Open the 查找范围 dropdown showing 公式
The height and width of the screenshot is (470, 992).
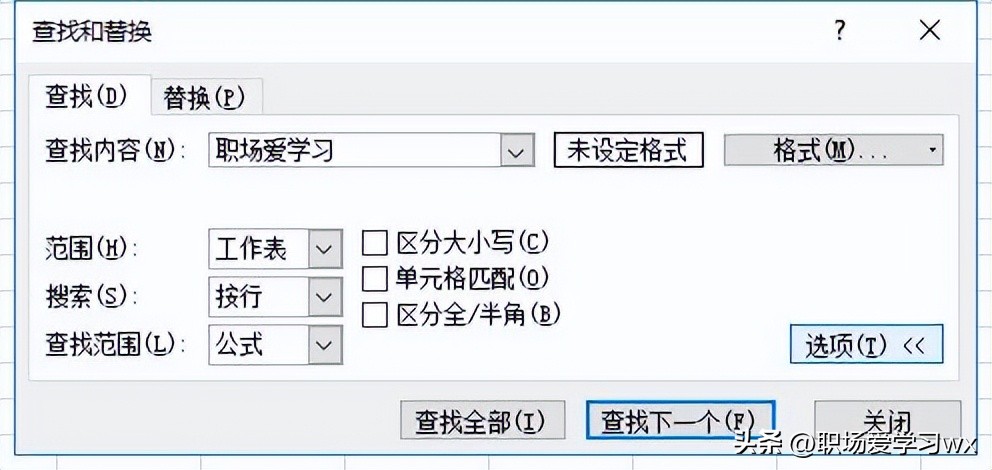pos(323,344)
